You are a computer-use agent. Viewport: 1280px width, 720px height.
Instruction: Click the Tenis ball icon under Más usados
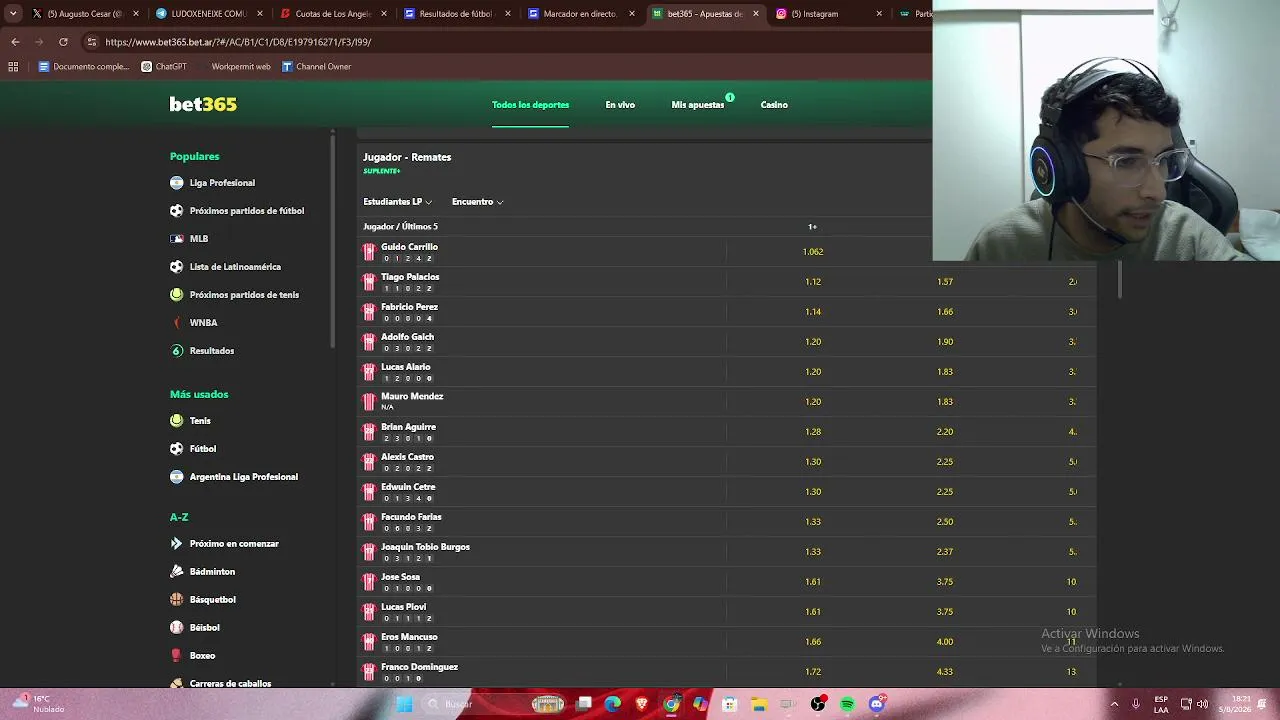click(x=177, y=421)
